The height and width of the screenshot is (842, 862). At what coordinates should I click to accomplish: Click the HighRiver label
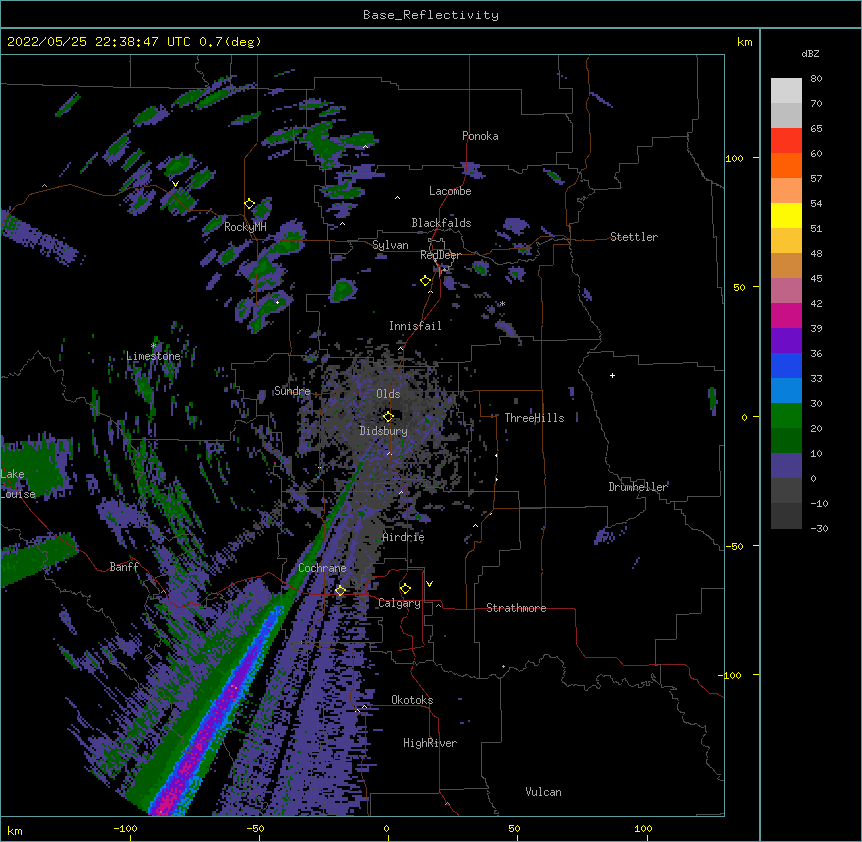(430, 743)
